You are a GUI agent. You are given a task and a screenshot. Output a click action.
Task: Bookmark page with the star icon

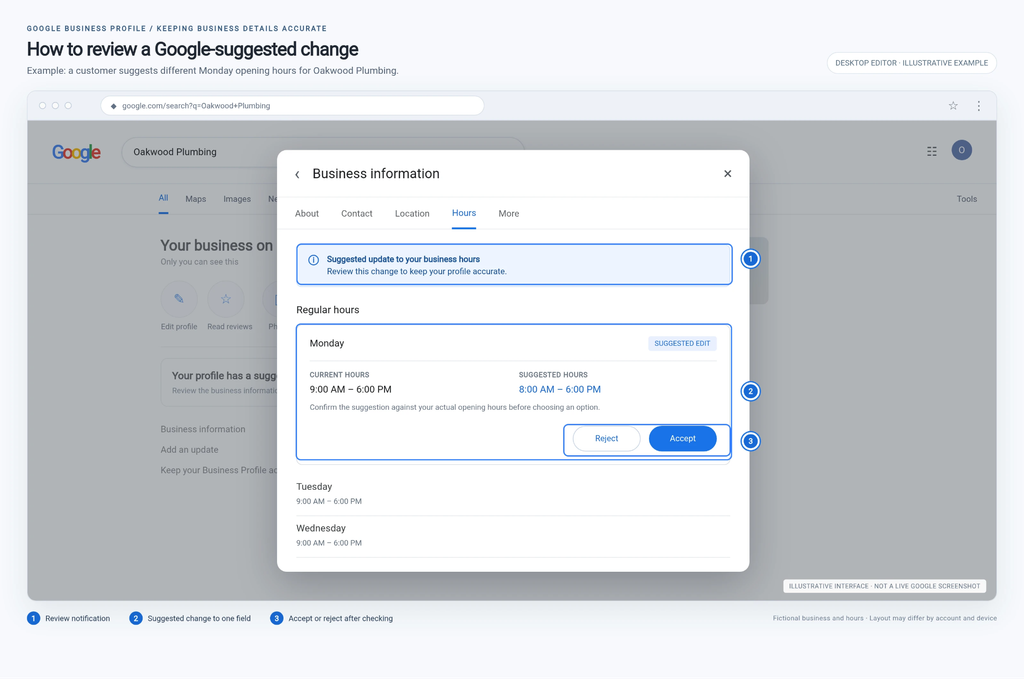(x=953, y=106)
